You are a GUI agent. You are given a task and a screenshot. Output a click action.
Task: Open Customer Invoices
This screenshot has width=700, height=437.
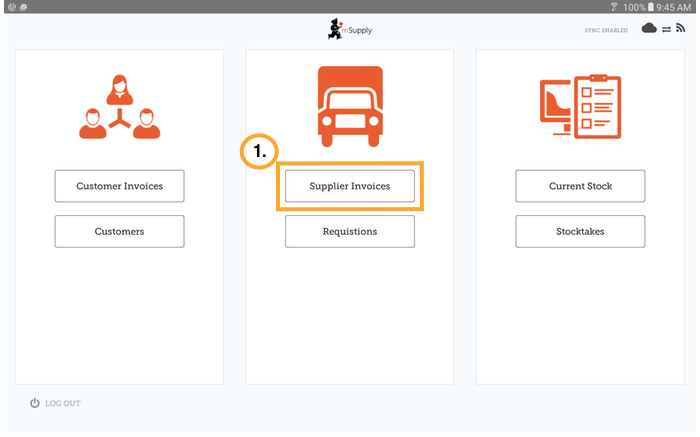point(119,186)
